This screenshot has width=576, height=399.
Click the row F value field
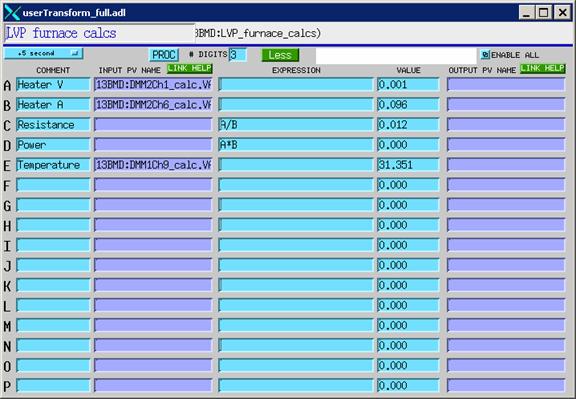408,185
